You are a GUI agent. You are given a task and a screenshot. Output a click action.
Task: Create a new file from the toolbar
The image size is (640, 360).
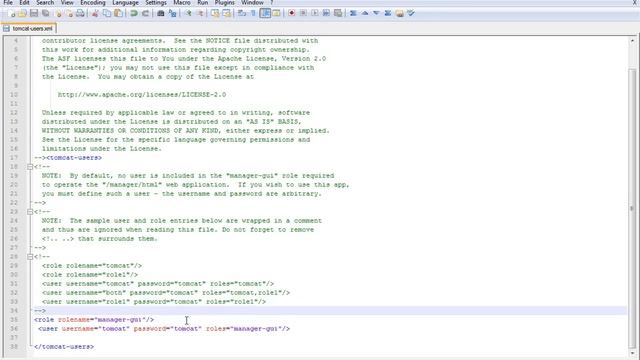(11, 13)
